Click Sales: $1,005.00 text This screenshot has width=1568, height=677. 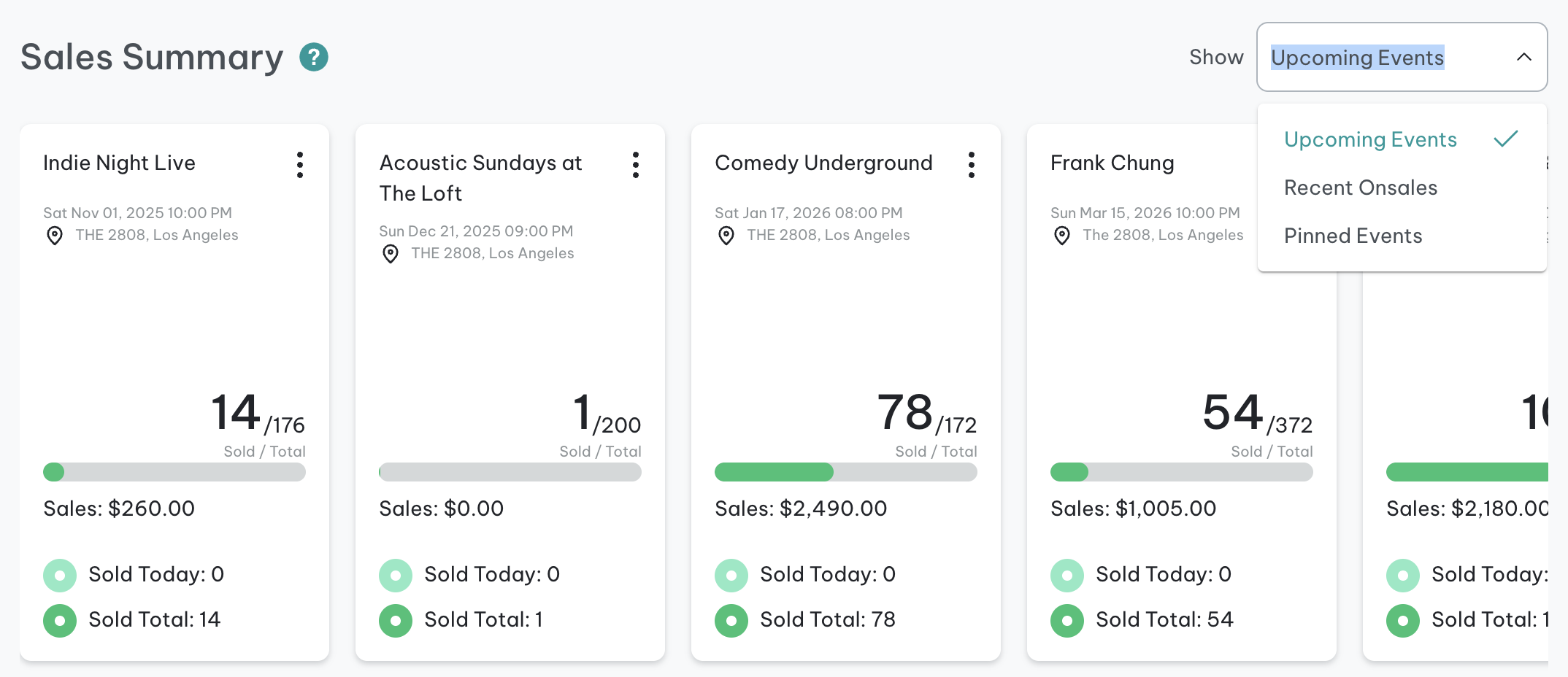tap(1134, 508)
